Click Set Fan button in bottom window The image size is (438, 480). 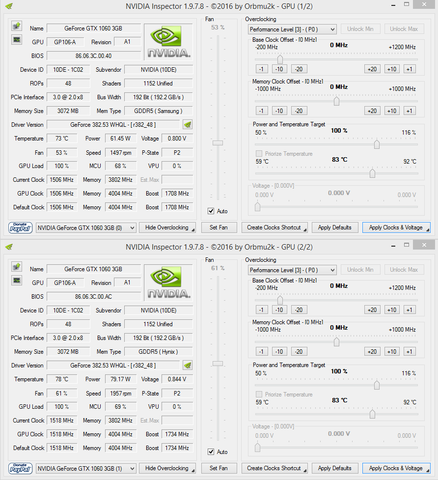coord(219,468)
